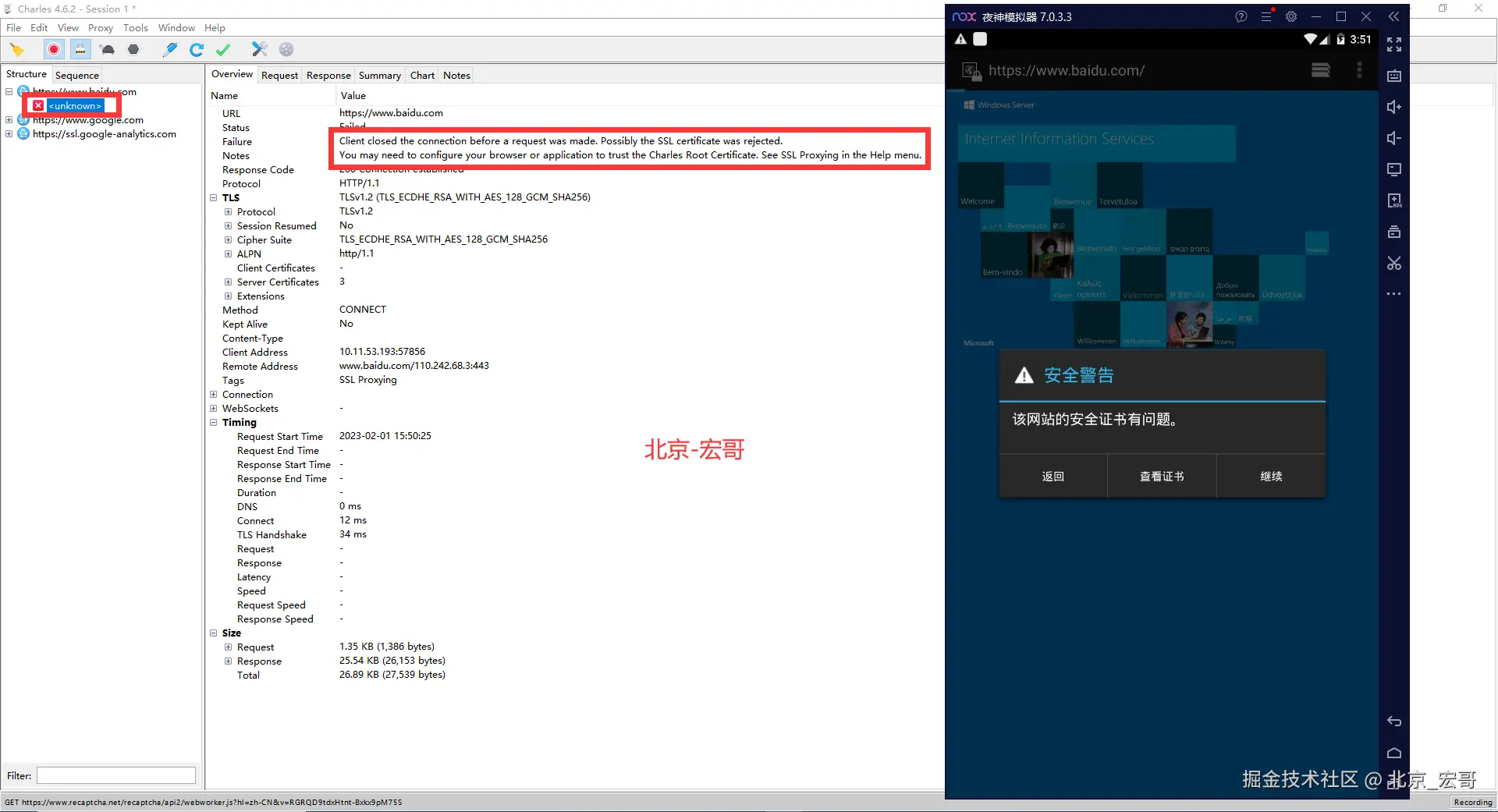Increase volume with Nox volume-up icon

(1394, 107)
